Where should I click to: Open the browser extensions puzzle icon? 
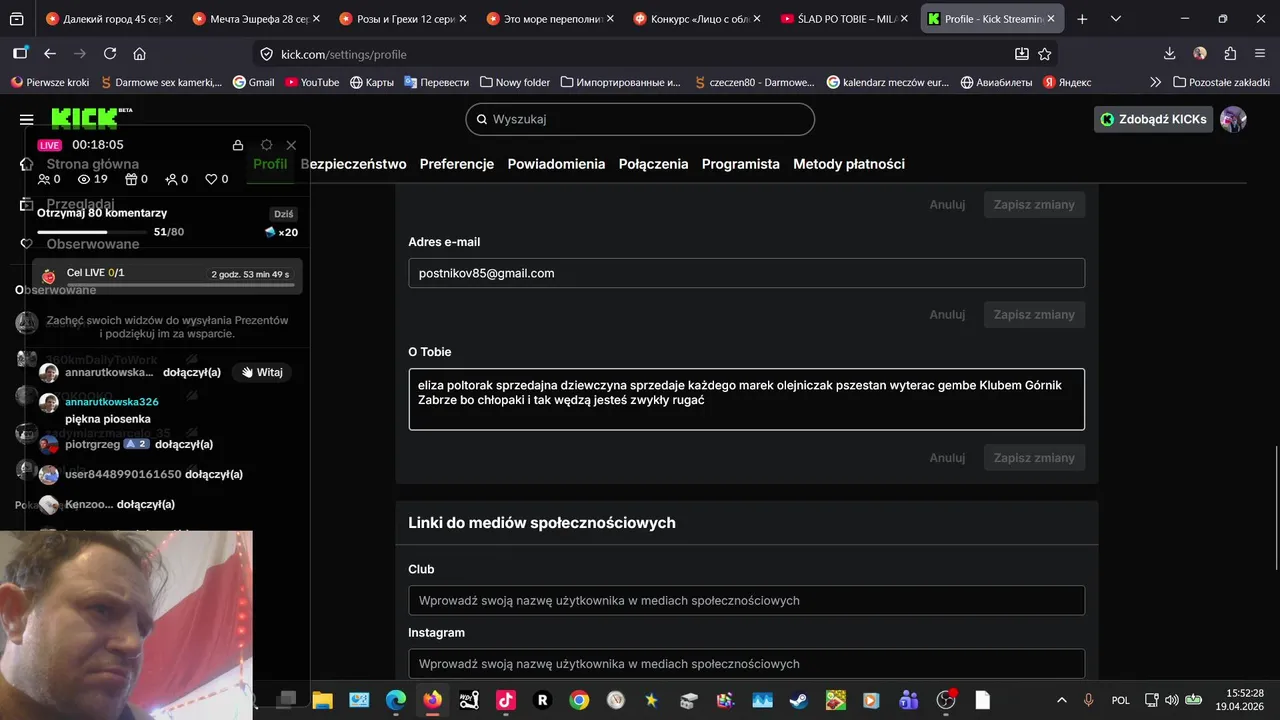pos(1230,54)
